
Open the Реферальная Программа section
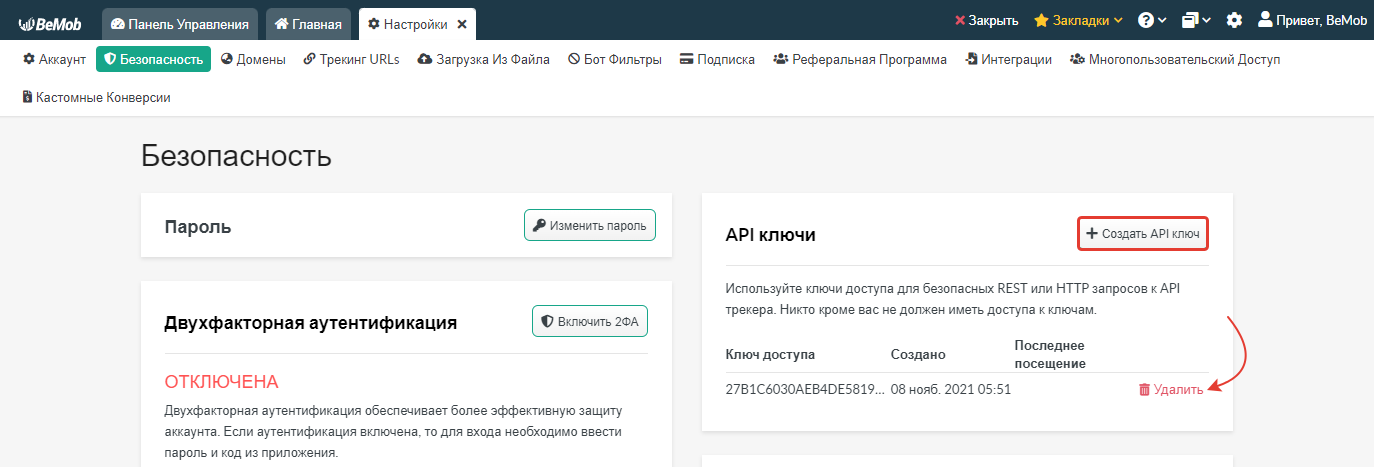click(859, 59)
